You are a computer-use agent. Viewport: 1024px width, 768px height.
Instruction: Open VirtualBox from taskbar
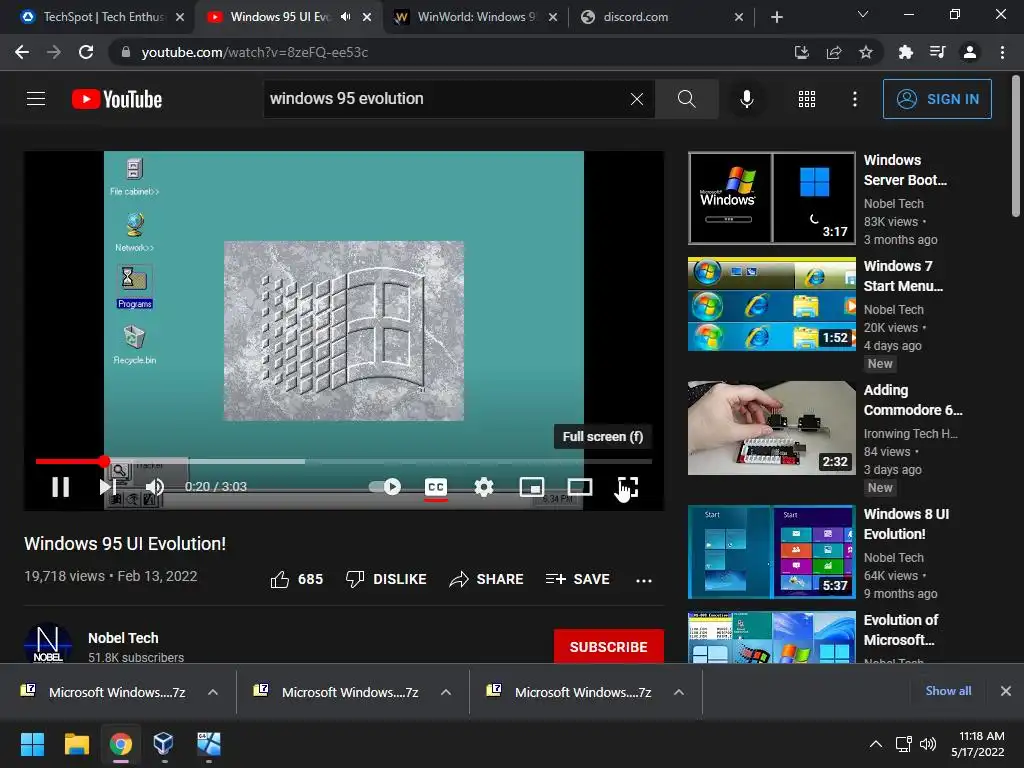[x=163, y=744]
